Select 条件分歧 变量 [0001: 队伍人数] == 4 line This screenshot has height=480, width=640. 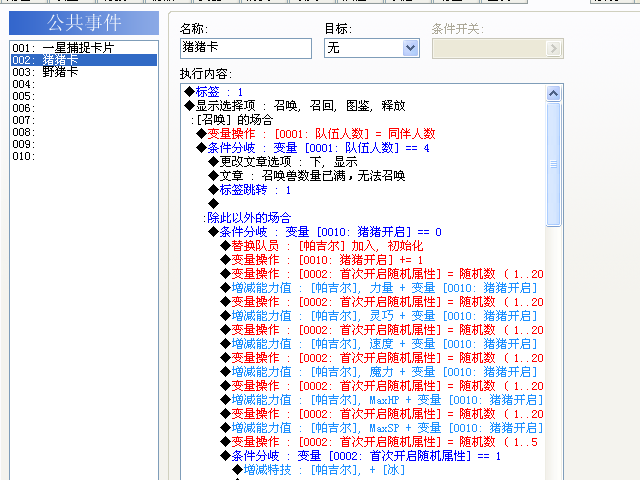pos(313,148)
